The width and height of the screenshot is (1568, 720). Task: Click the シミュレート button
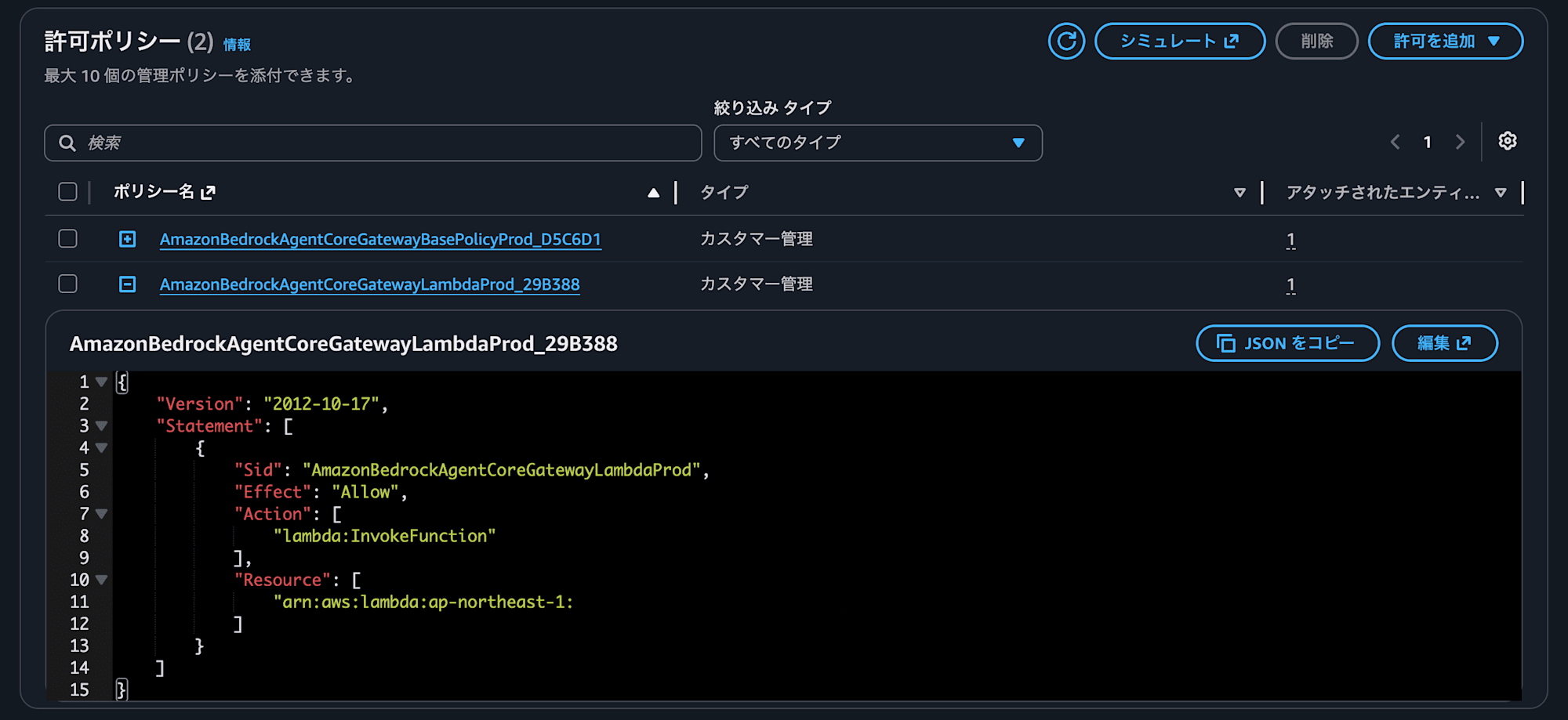(x=1180, y=41)
